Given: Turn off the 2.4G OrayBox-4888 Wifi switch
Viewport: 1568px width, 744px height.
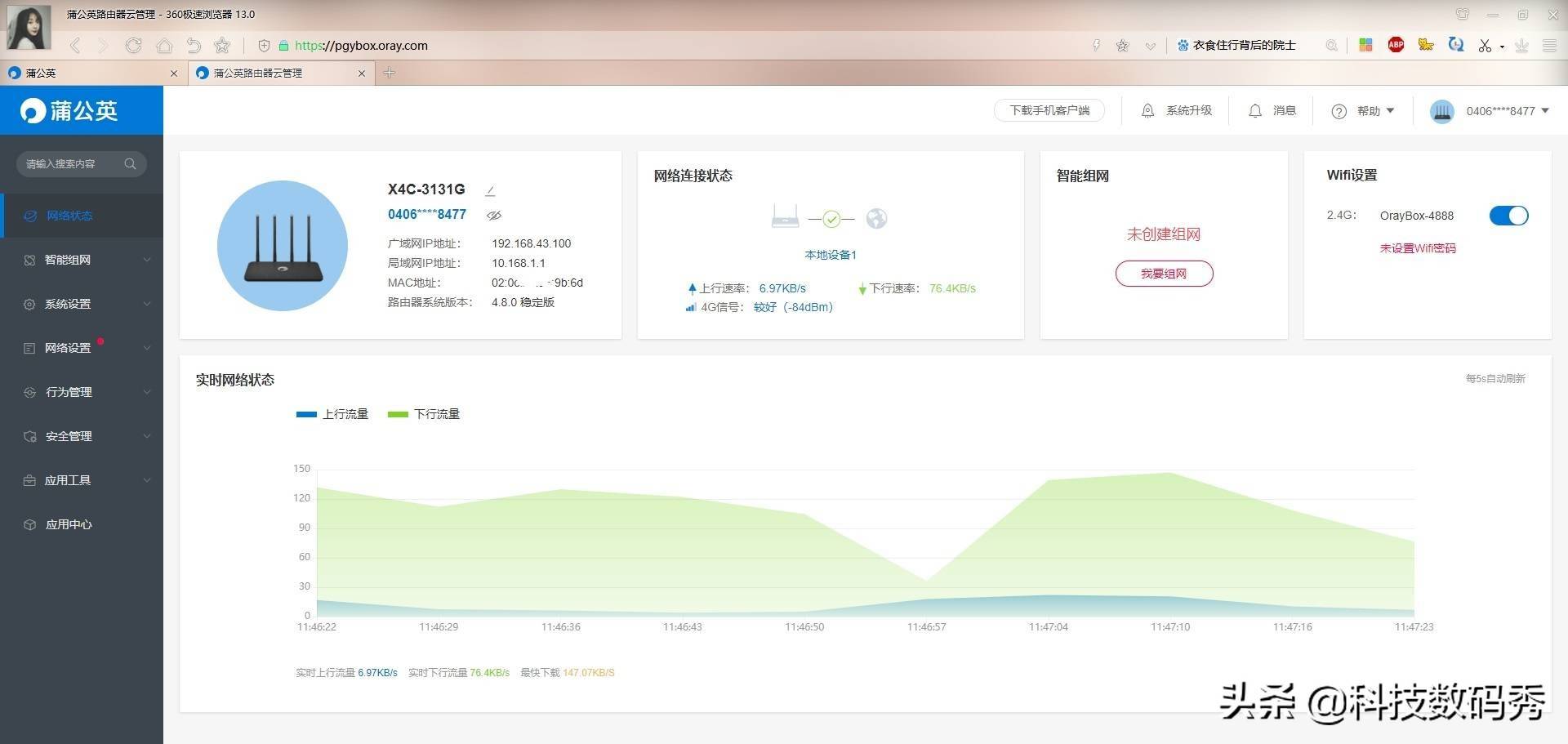Looking at the screenshot, I should pos(1508,216).
